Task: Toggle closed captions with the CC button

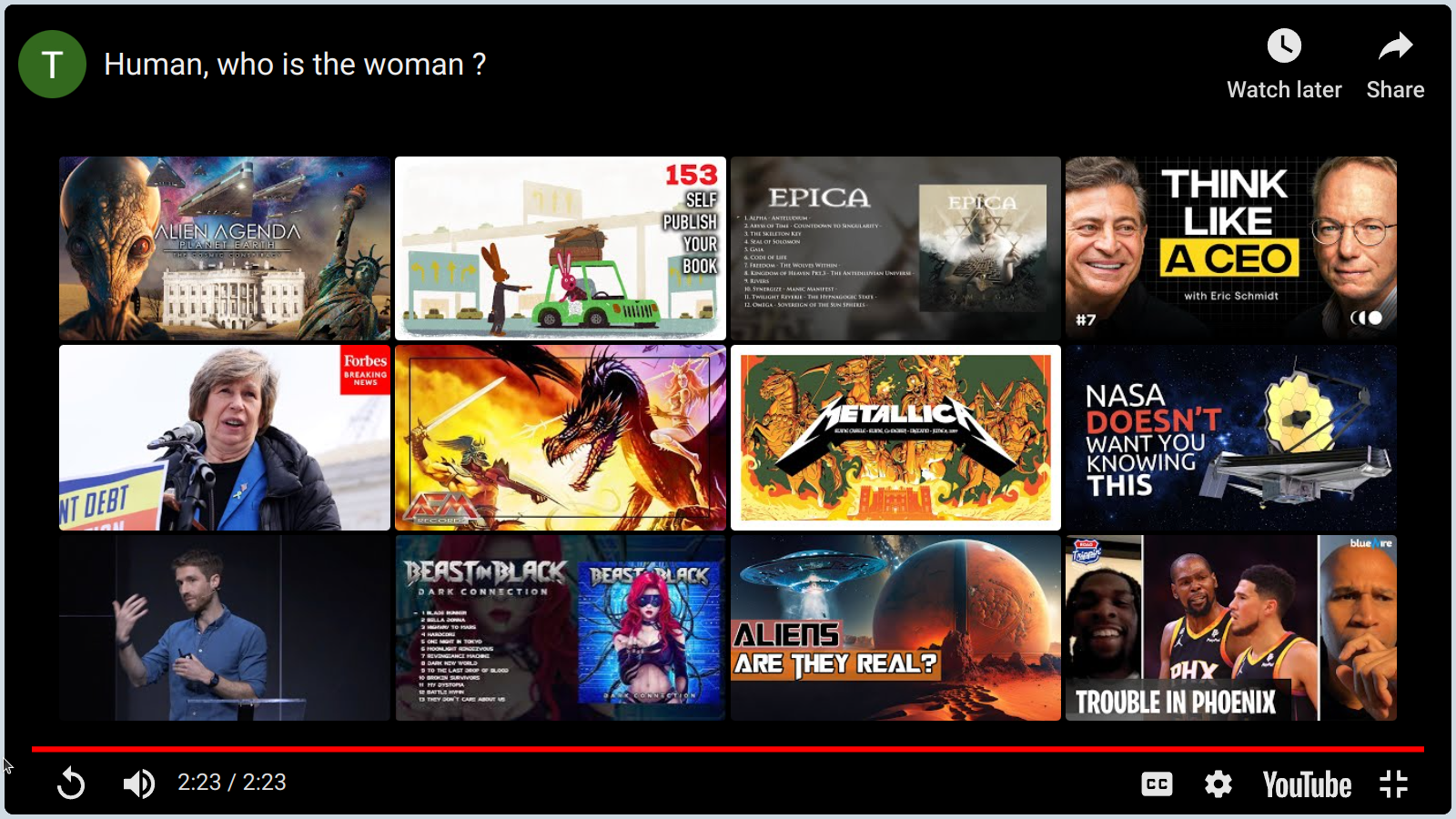Action: pyautogui.click(x=1157, y=784)
